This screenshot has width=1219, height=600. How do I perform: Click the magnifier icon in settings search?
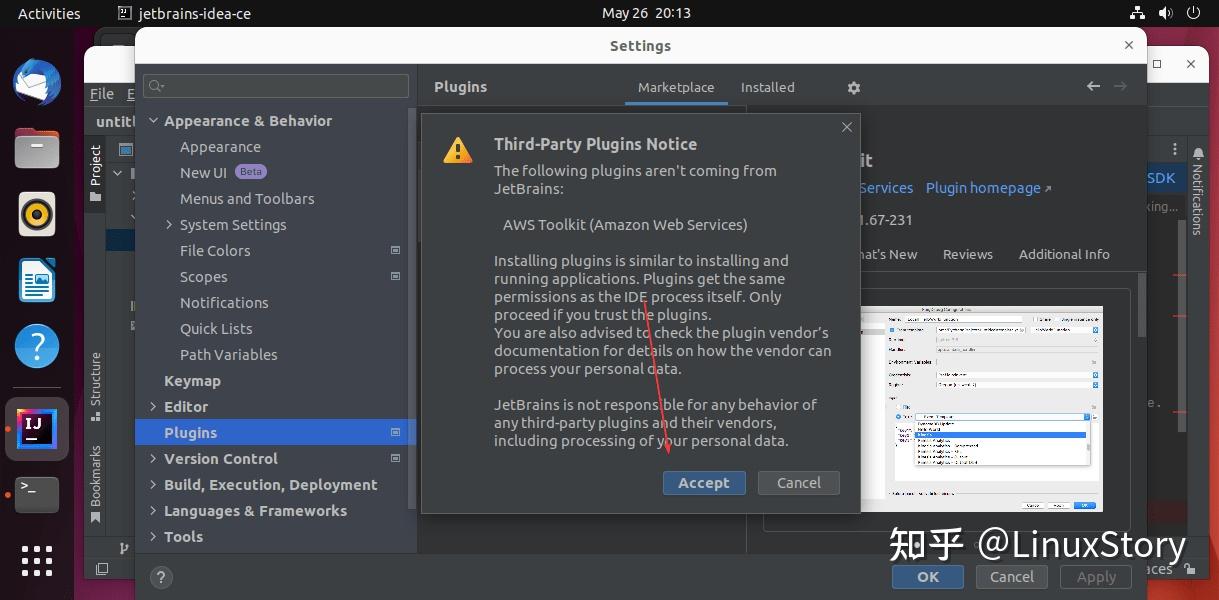coord(154,86)
